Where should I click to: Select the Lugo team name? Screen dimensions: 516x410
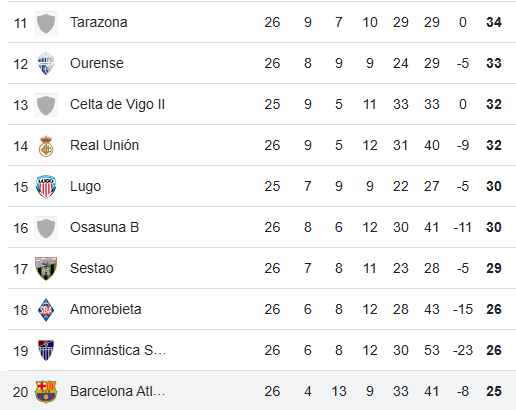[x=85, y=186]
